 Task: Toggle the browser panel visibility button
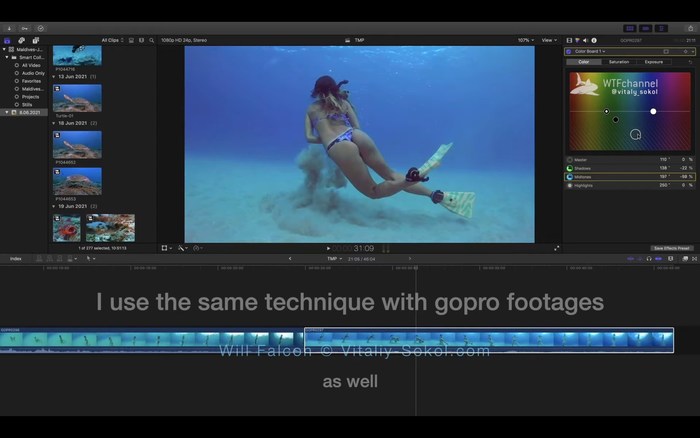click(630, 28)
